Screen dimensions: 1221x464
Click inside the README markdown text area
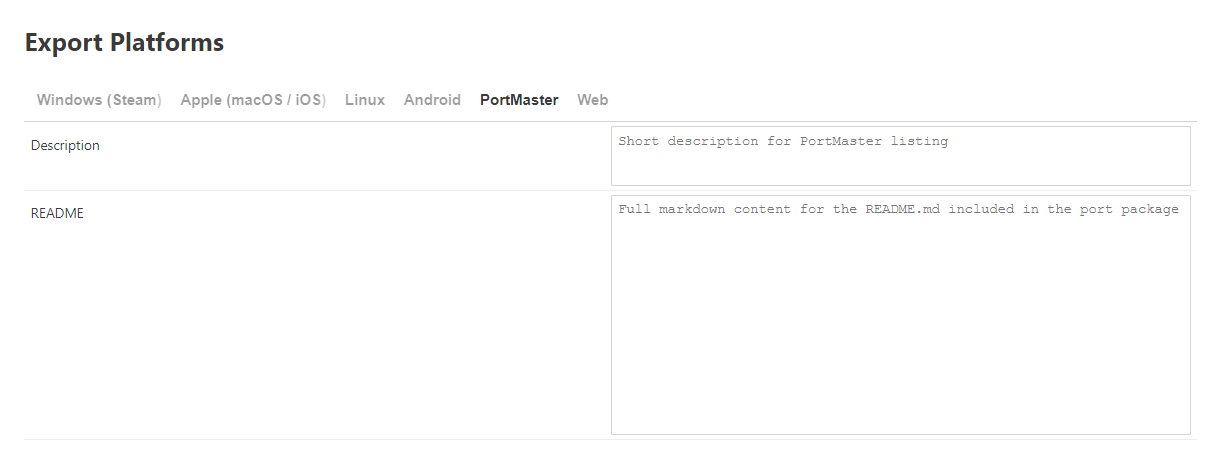[x=900, y=300]
